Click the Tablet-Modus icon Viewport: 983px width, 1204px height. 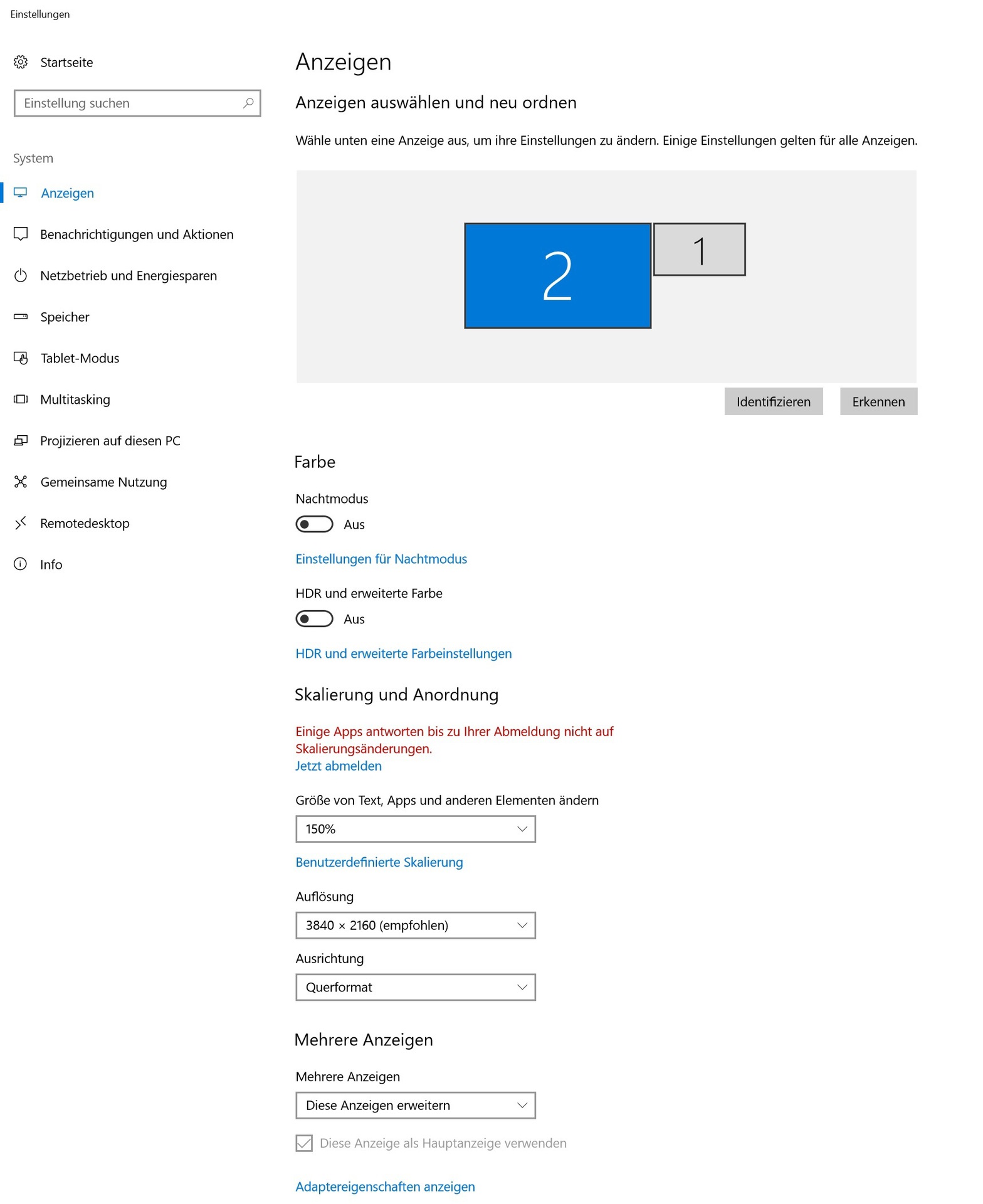pyautogui.click(x=21, y=358)
